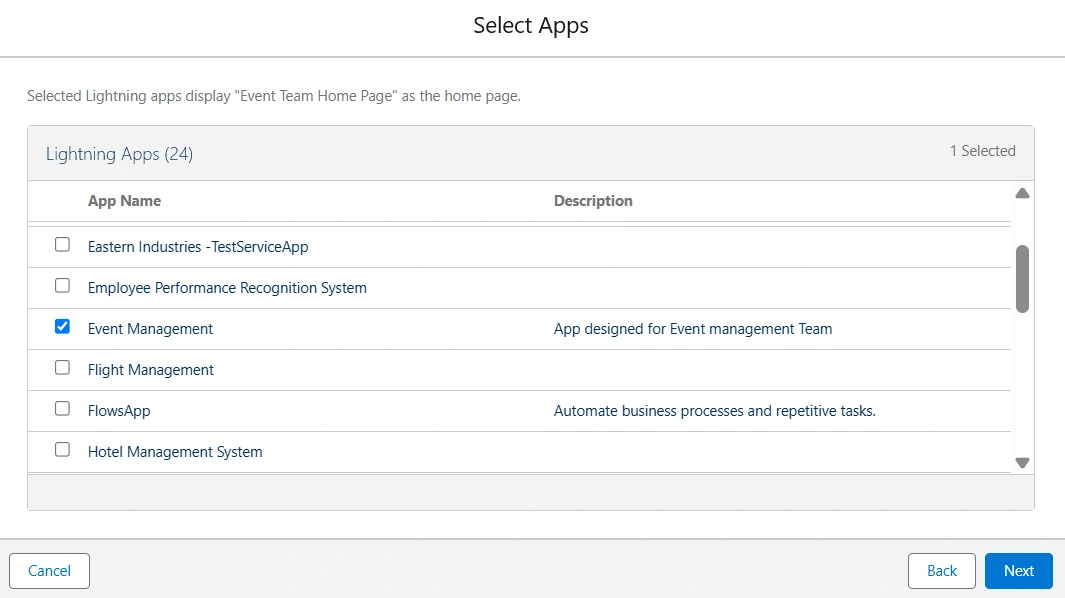
Task: Click the Flight Management row label
Action: click(x=150, y=369)
